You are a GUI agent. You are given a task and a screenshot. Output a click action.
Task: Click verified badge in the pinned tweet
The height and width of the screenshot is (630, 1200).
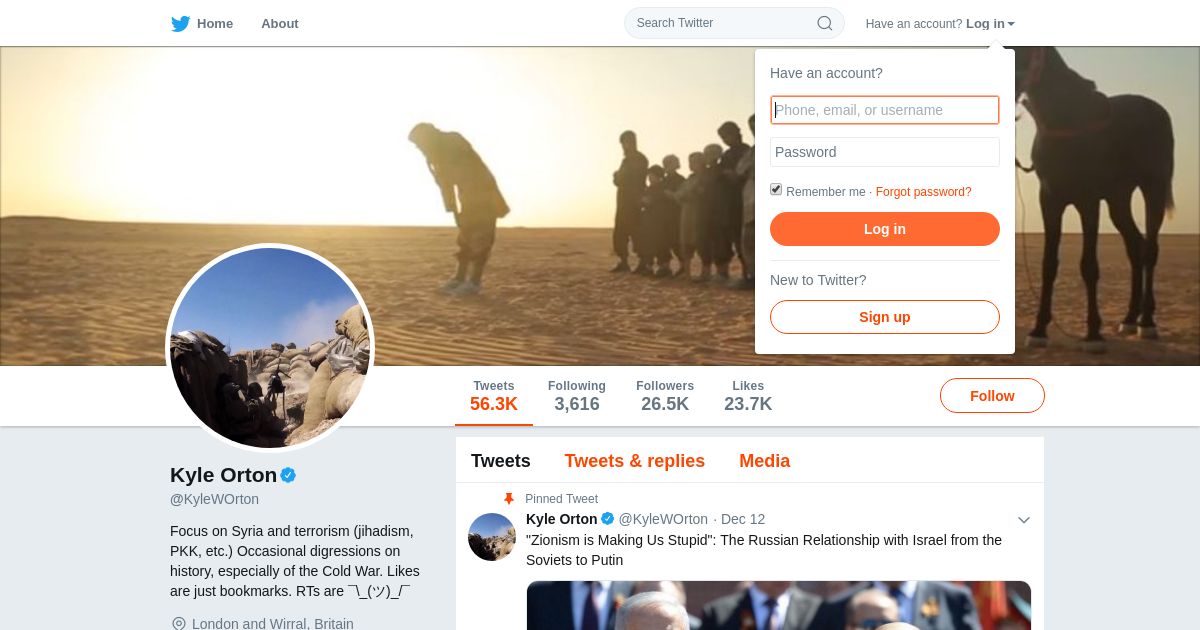607,518
